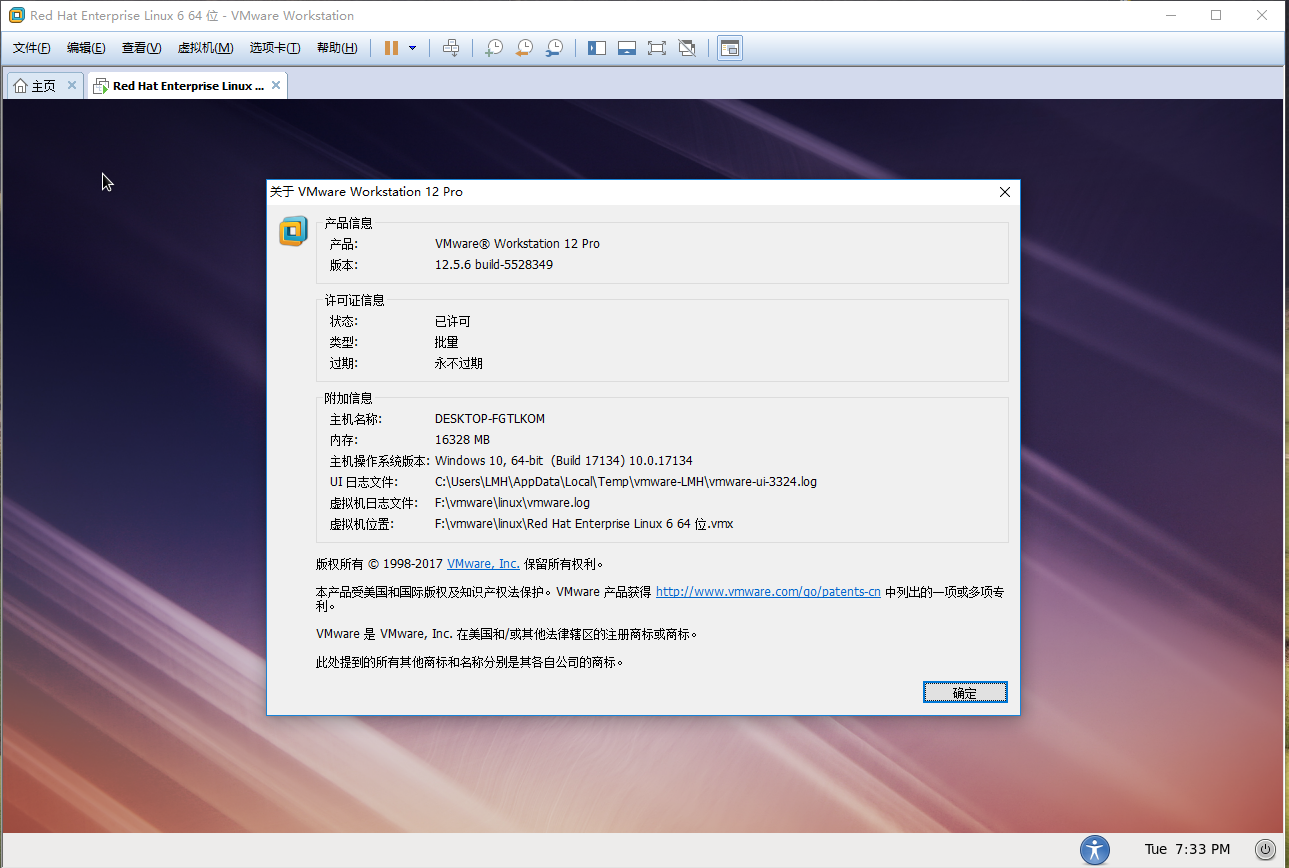Click the host name DESKTOP-FGTLKOM
Image resolution: width=1289 pixels, height=868 pixels.
(x=490, y=419)
